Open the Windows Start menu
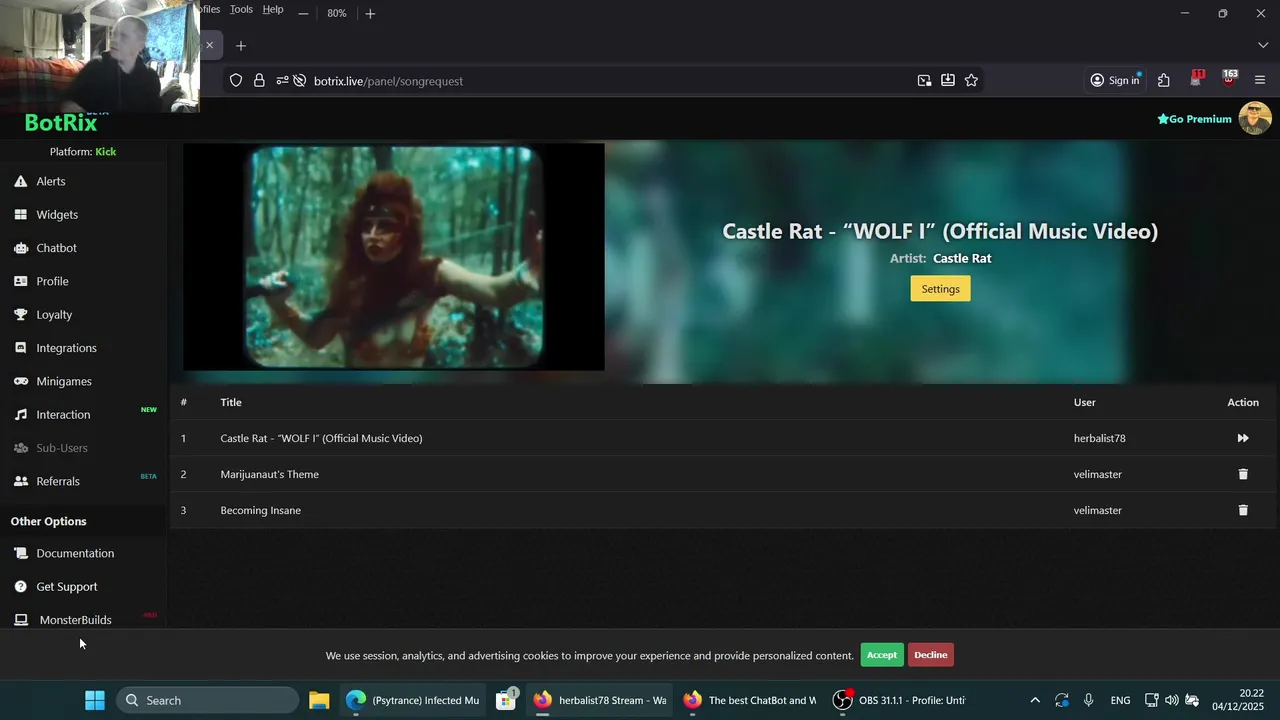The height and width of the screenshot is (720, 1280). tap(95, 700)
